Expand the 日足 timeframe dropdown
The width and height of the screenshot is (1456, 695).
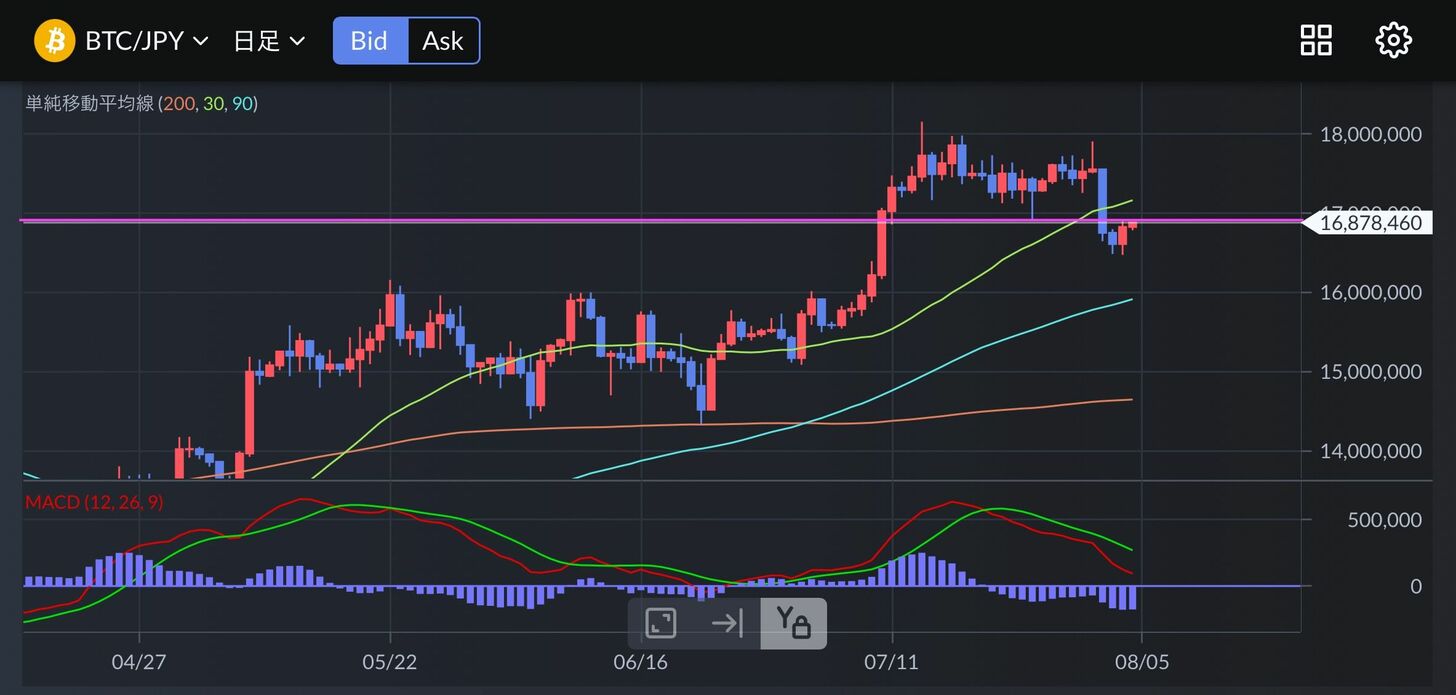[x=269, y=41]
